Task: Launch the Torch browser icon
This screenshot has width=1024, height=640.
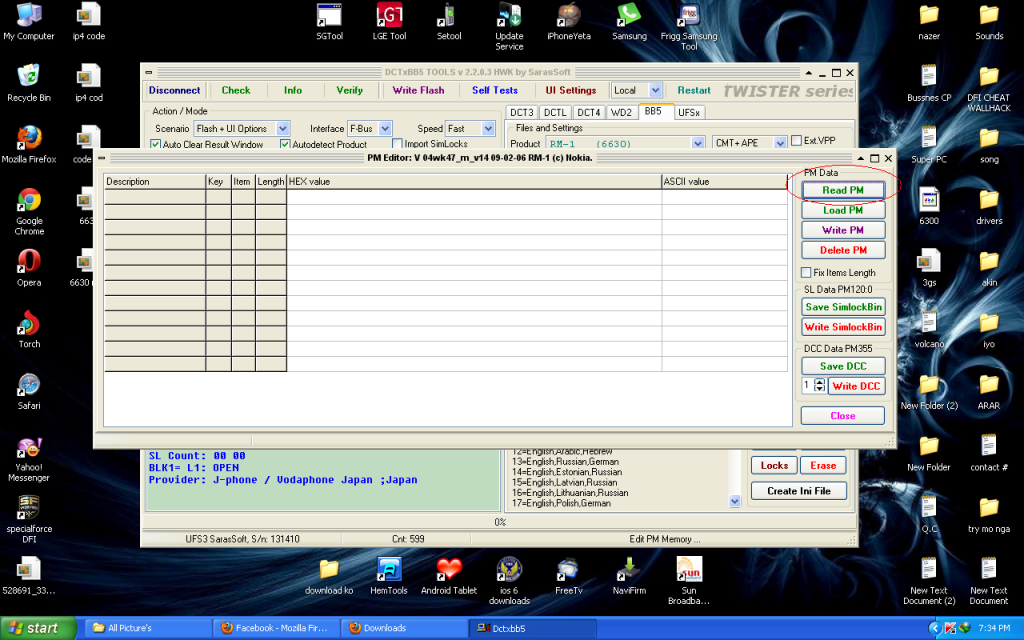Action: pyautogui.click(x=29, y=323)
